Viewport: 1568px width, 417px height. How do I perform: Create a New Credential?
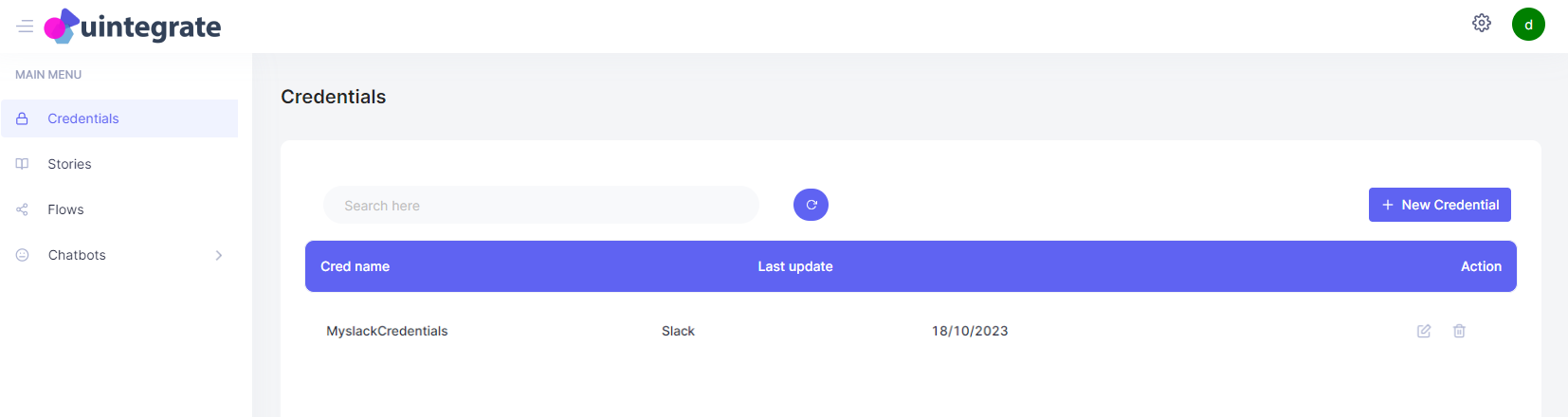click(x=1439, y=205)
